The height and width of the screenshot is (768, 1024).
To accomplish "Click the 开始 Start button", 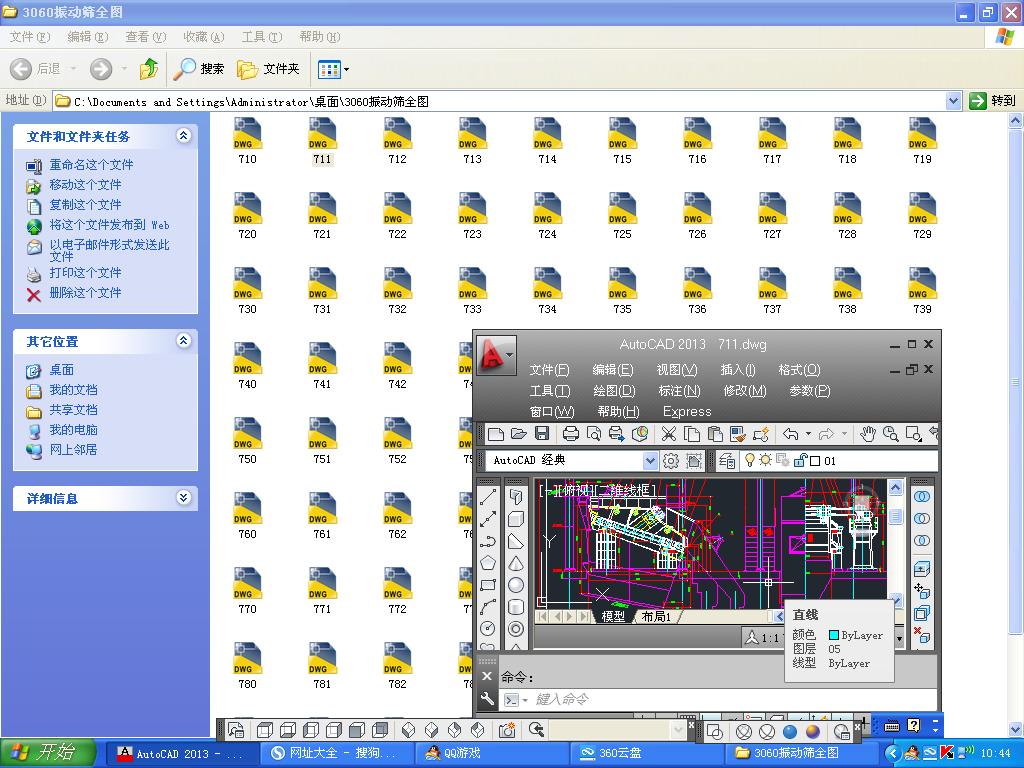I will 48,753.
